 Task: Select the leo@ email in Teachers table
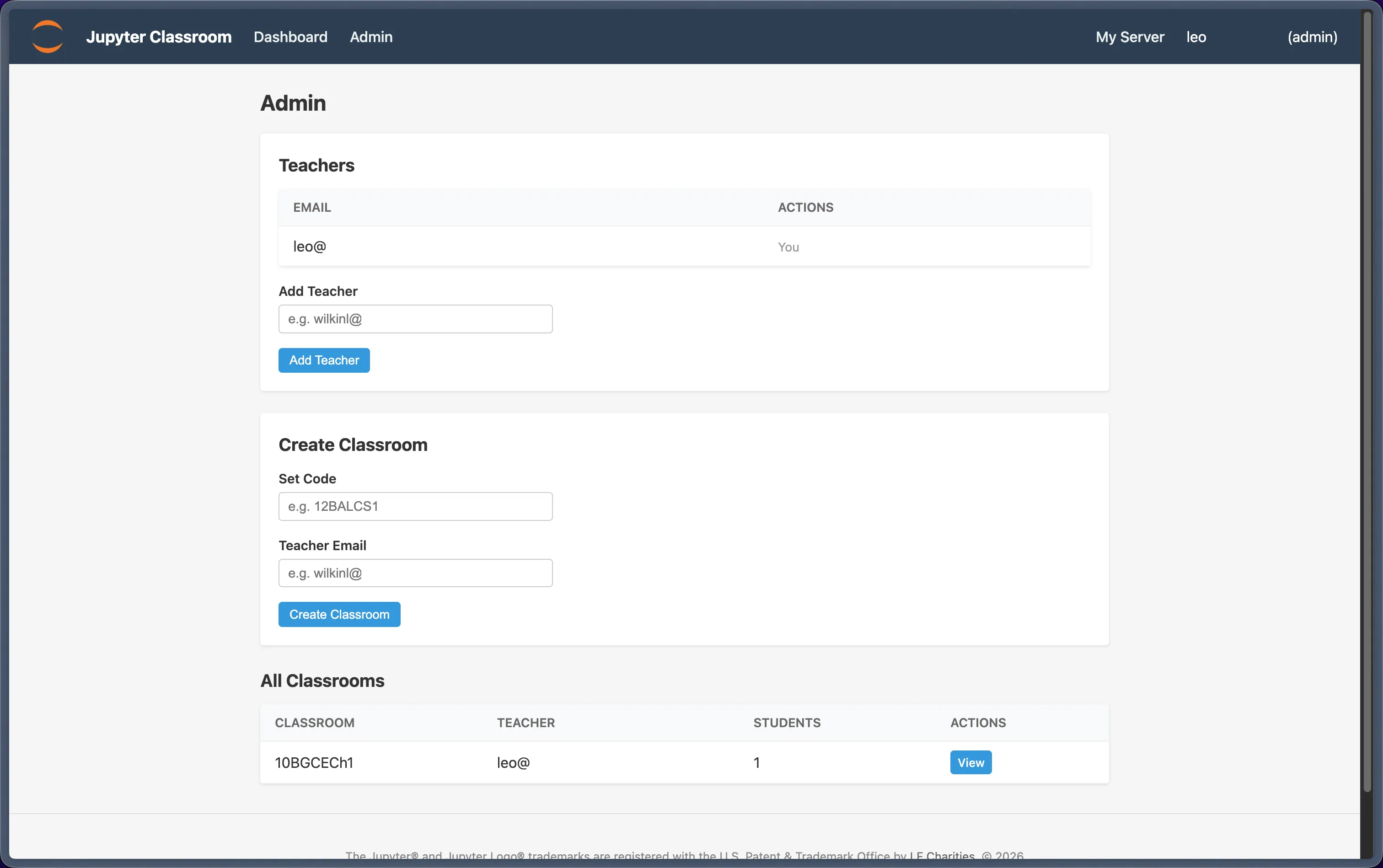pyautogui.click(x=310, y=246)
